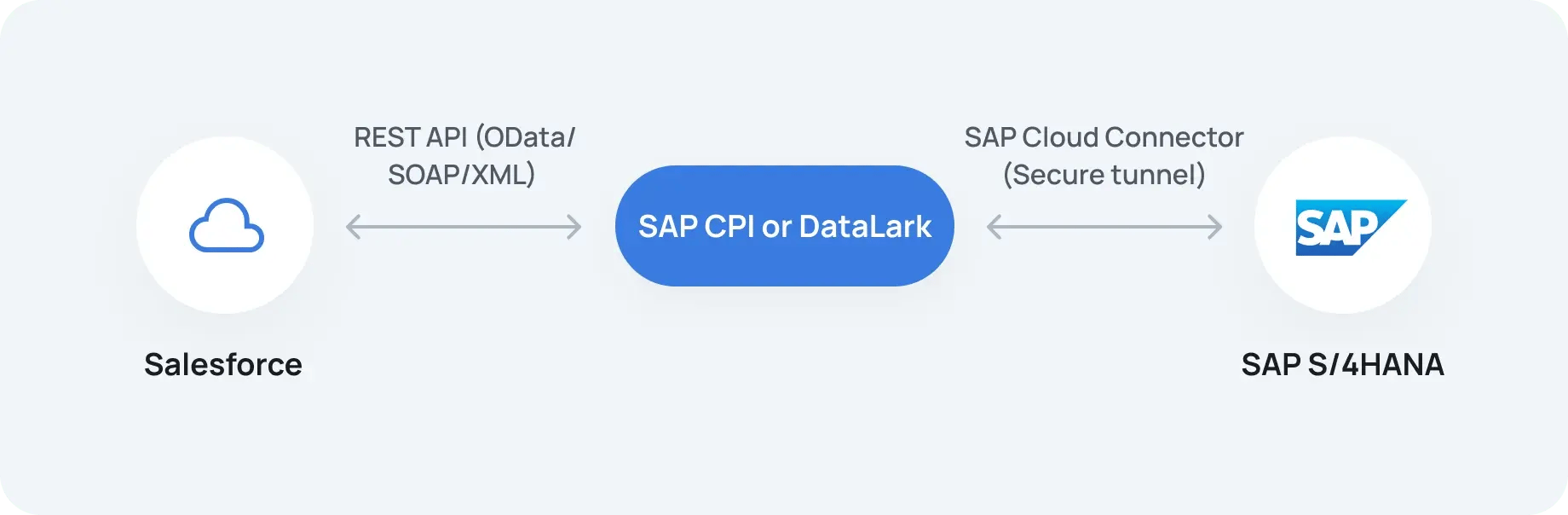Click the middle of the Secure tunnel arrow line
Image resolution: width=1568 pixels, height=515 pixels.
[x=1104, y=227]
